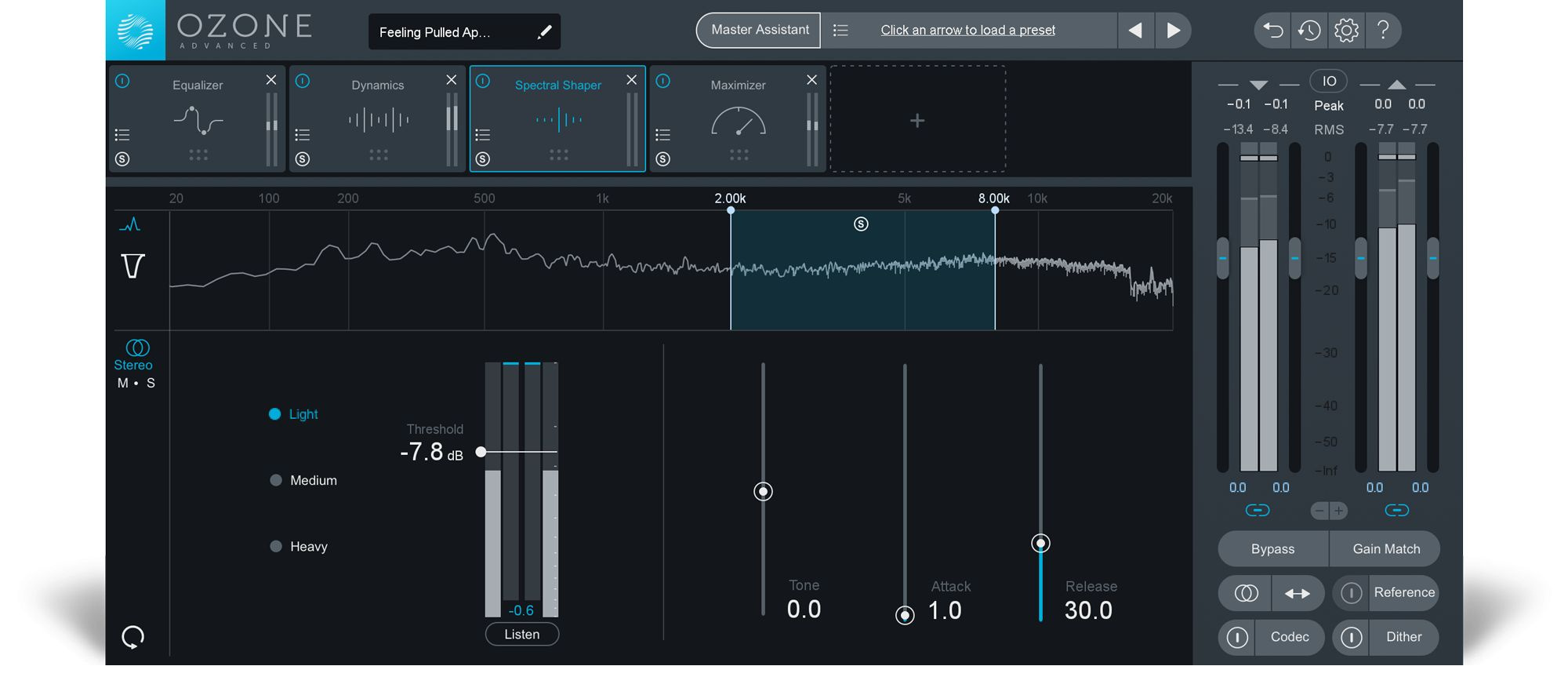Toggle the Reference power button
Image resolution: width=1568 pixels, height=677 pixels.
(1351, 593)
